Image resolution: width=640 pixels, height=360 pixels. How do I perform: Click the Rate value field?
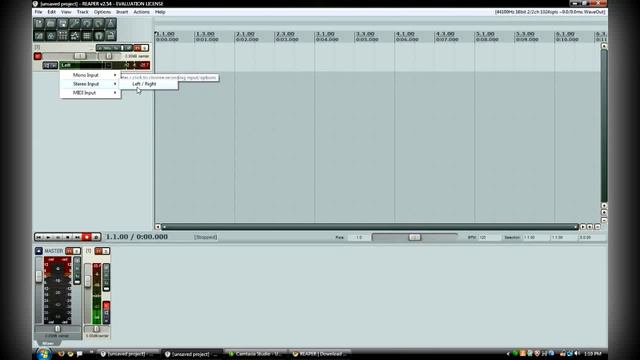coord(359,237)
